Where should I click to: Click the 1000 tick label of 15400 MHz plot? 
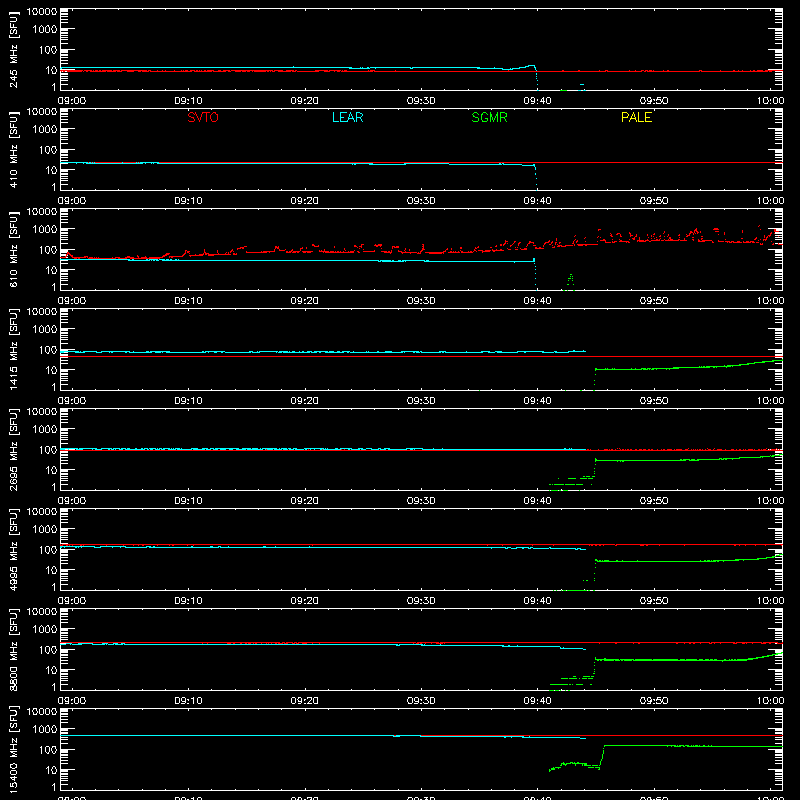pos(45,730)
